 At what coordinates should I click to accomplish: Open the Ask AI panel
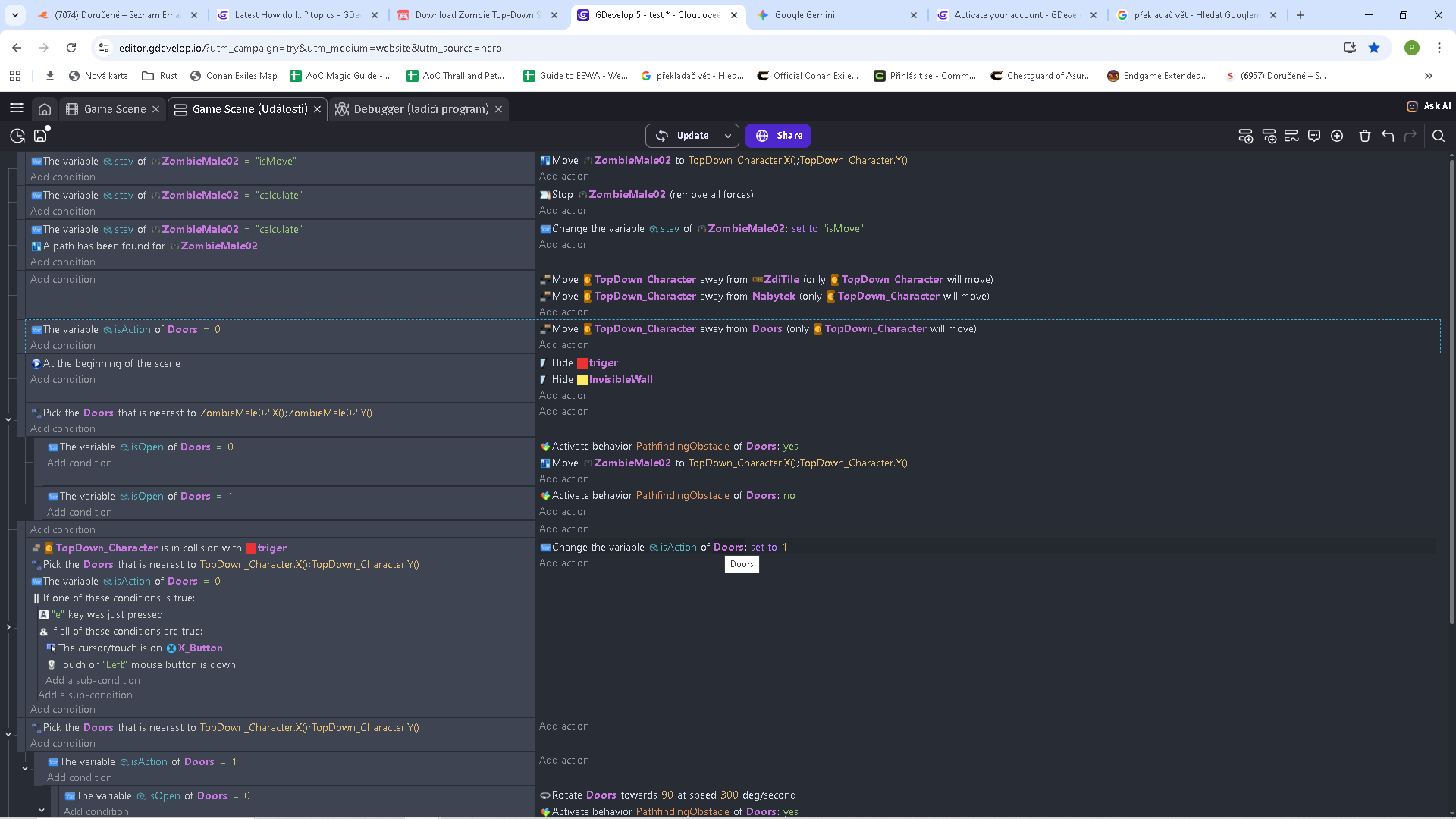tap(1429, 106)
